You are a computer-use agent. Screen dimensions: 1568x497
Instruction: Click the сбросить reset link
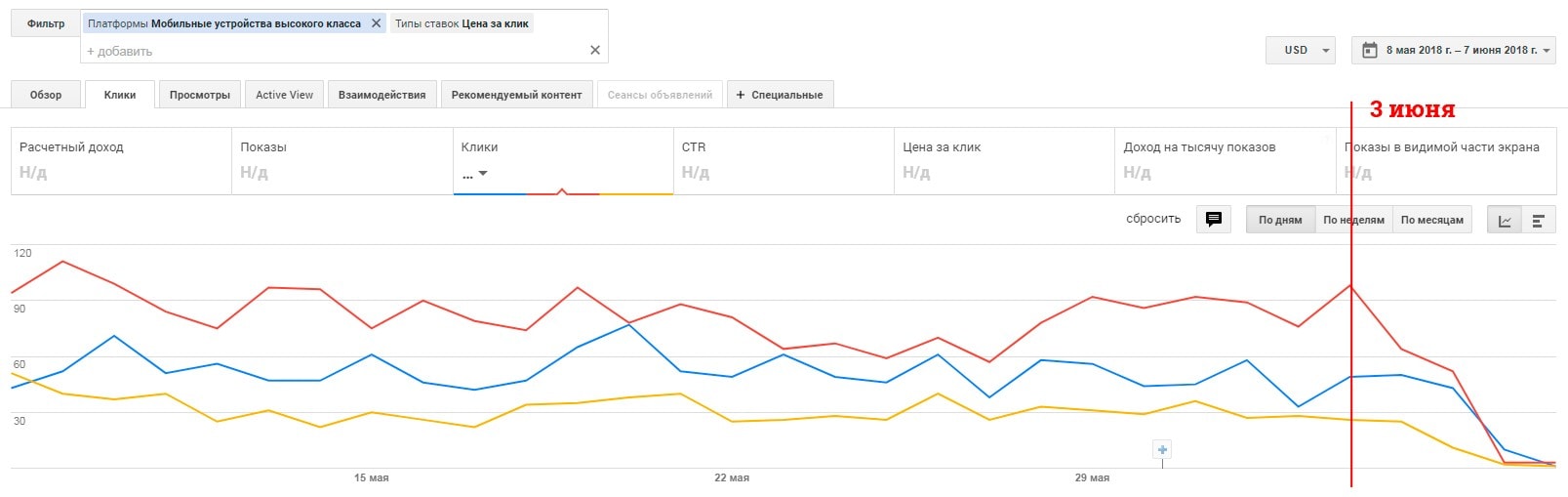[1153, 219]
